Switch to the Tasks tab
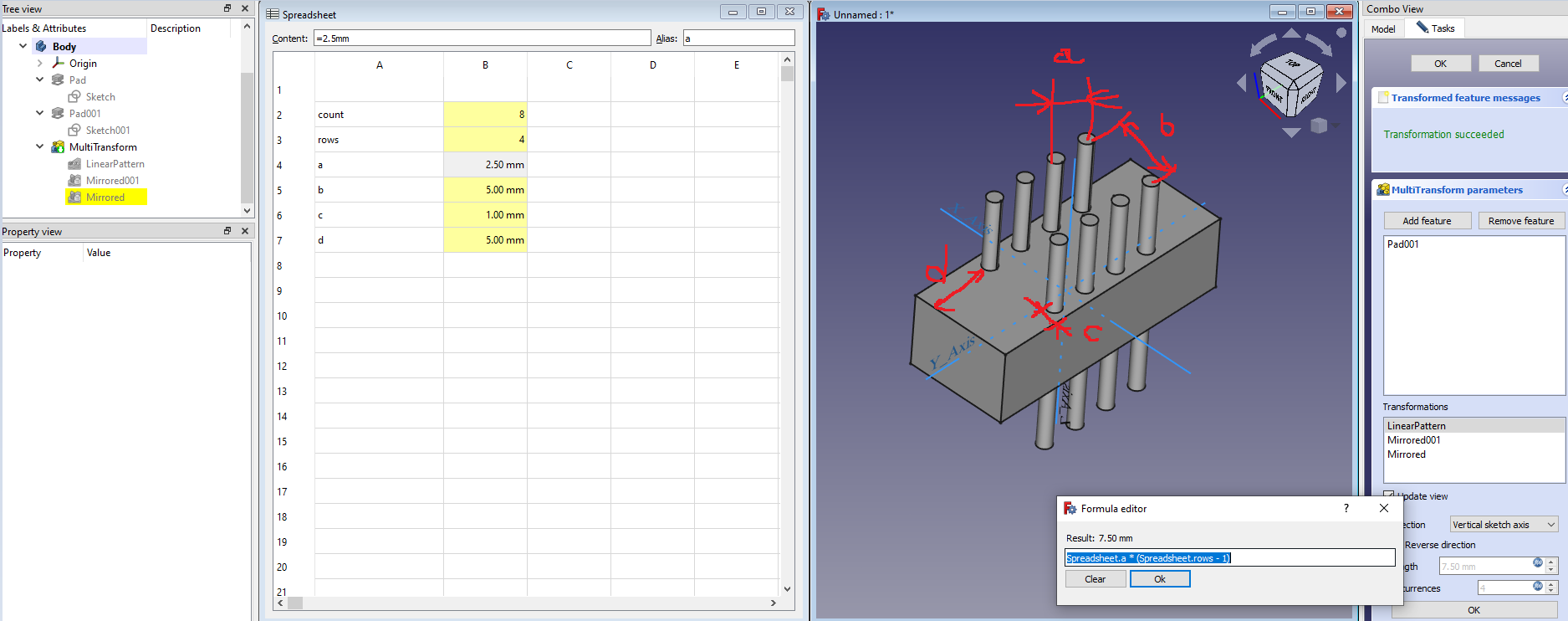The image size is (1568, 621). click(1435, 28)
